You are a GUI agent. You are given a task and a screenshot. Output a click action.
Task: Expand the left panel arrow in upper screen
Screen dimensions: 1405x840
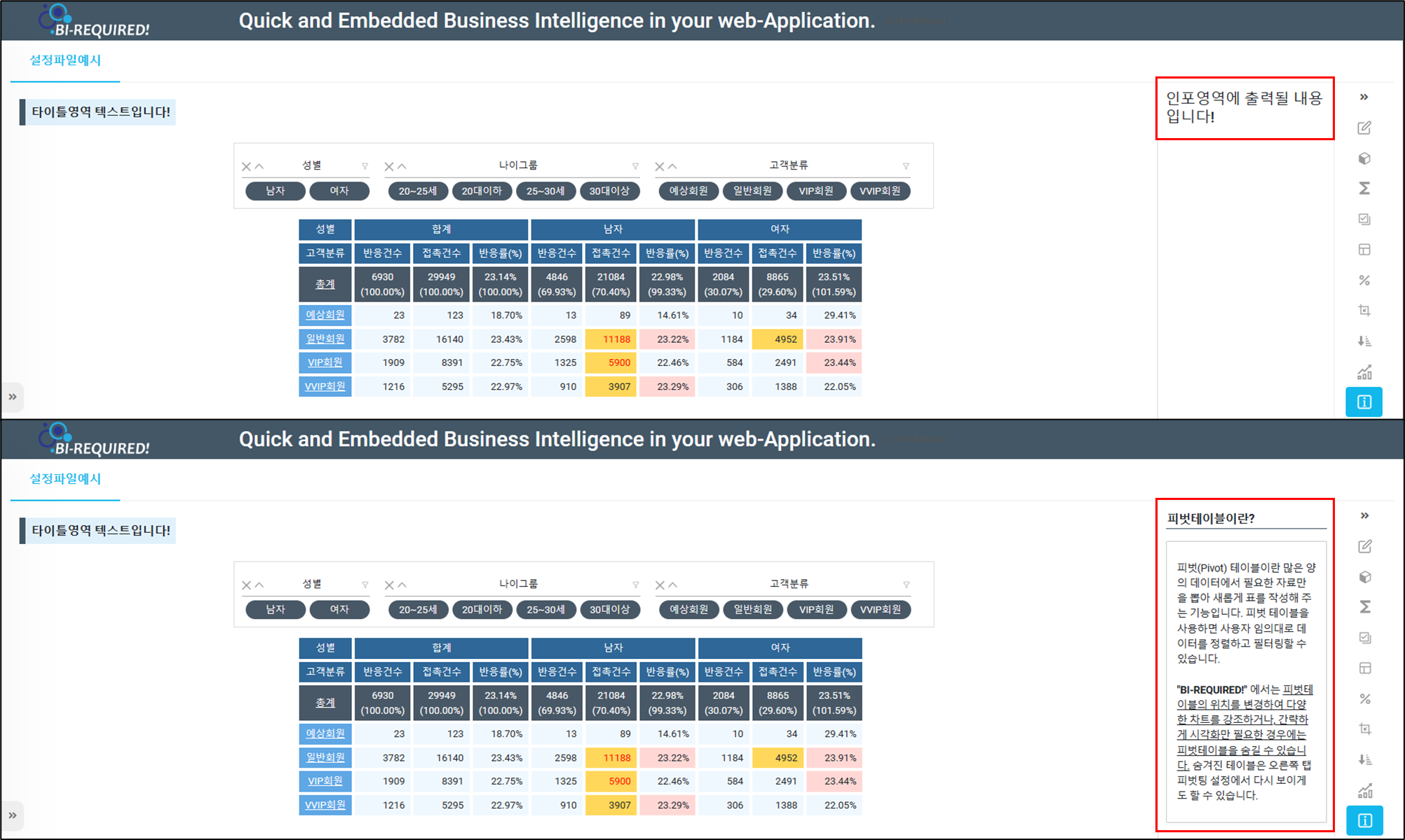pyautogui.click(x=12, y=397)
